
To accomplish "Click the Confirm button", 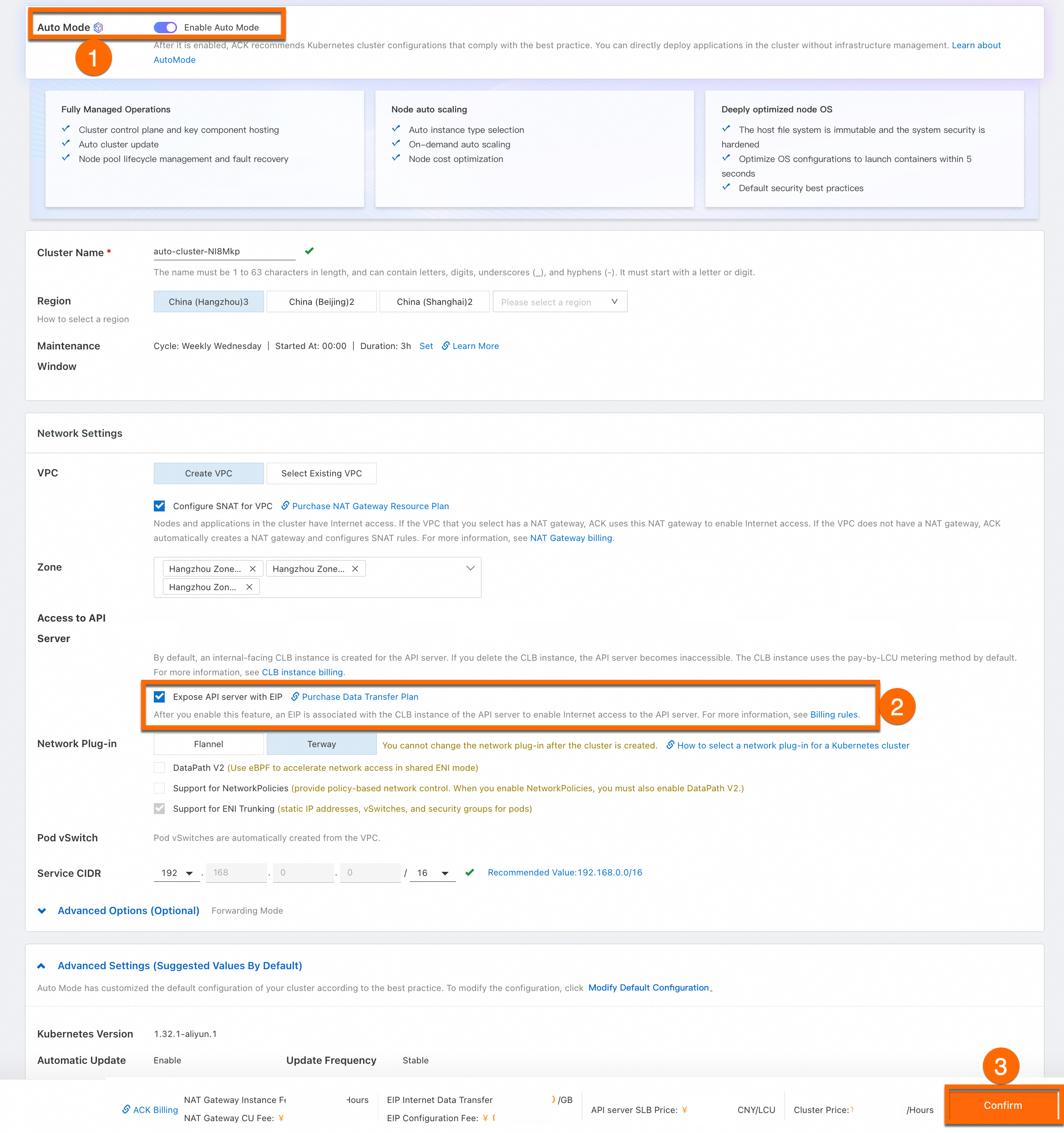I will 1003,1105.
